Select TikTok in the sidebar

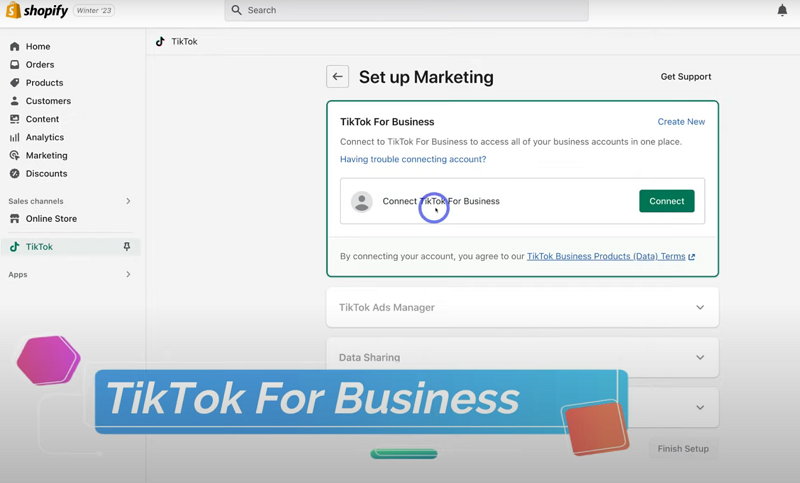click(x=70, y=246)
